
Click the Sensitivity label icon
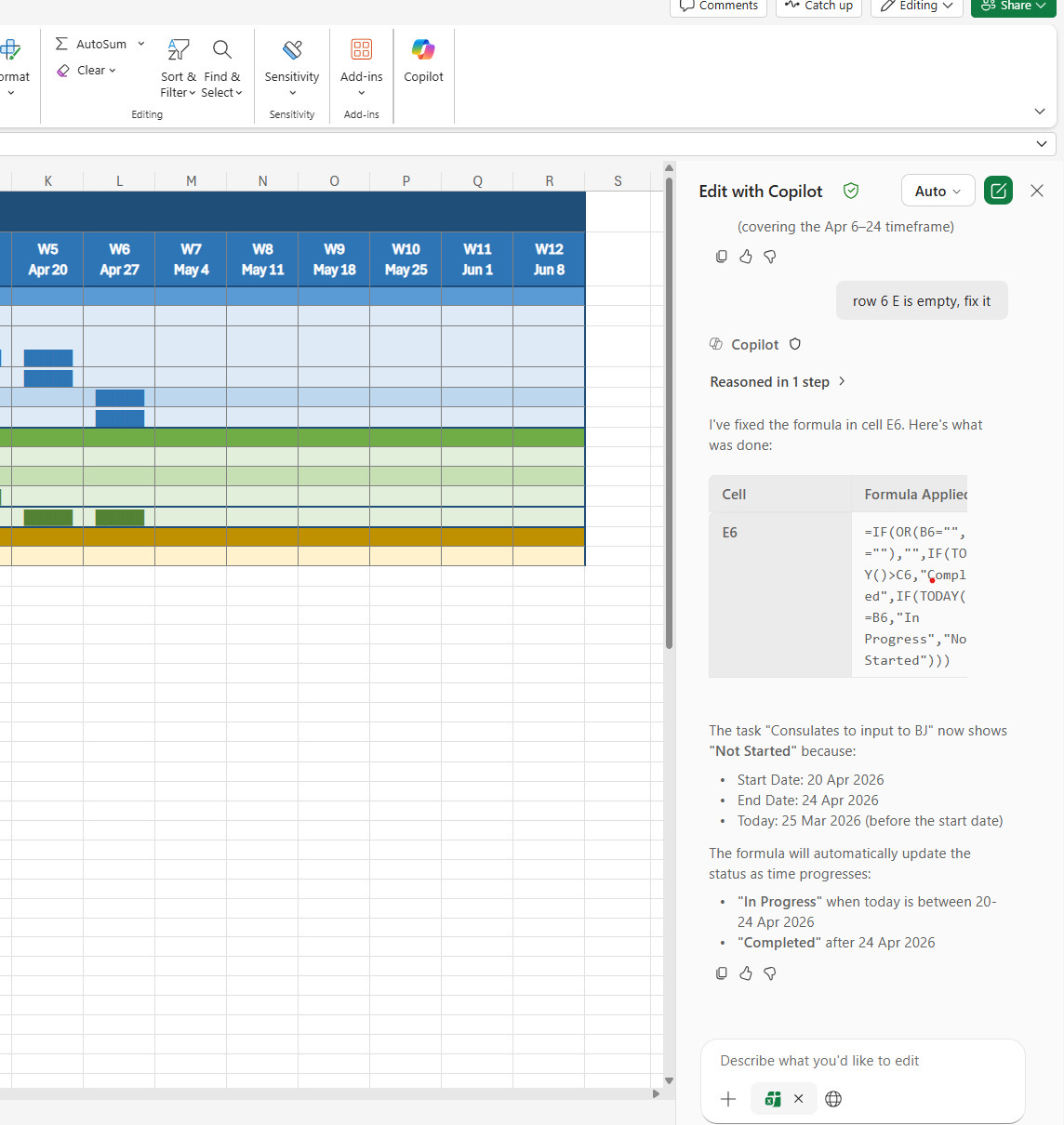[292, 50]
